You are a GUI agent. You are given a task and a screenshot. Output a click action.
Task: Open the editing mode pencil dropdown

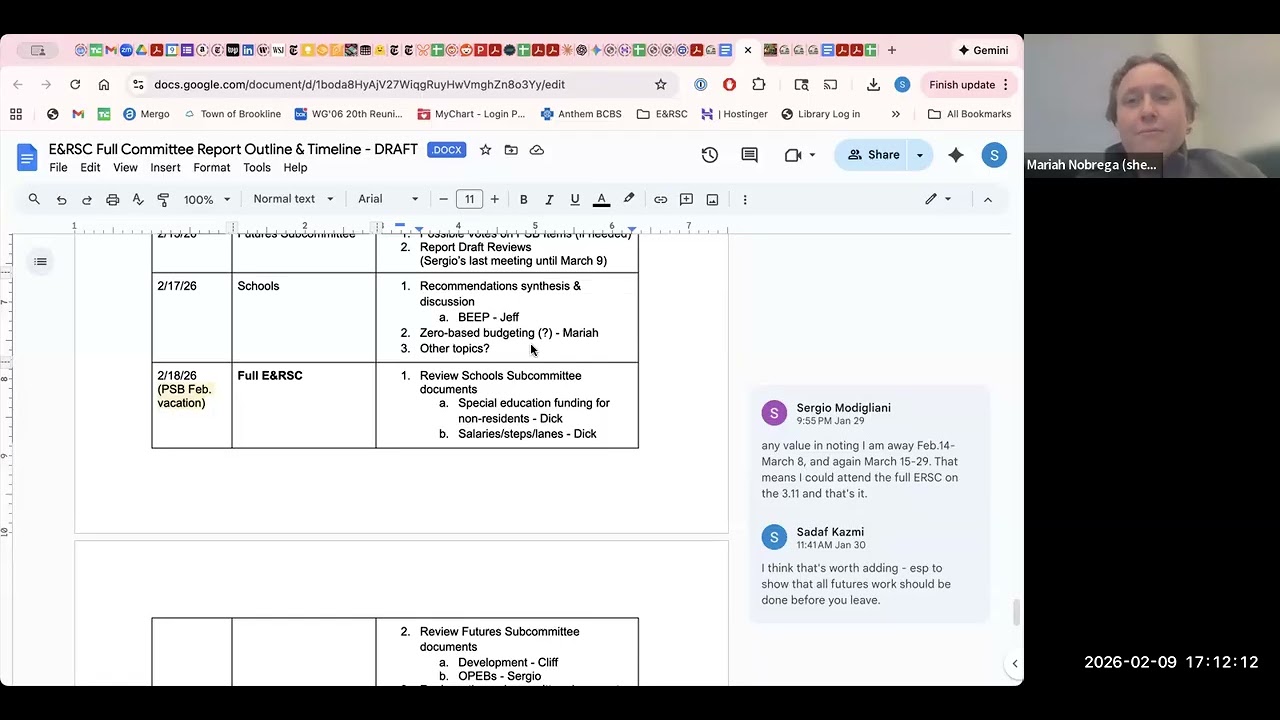938,199
